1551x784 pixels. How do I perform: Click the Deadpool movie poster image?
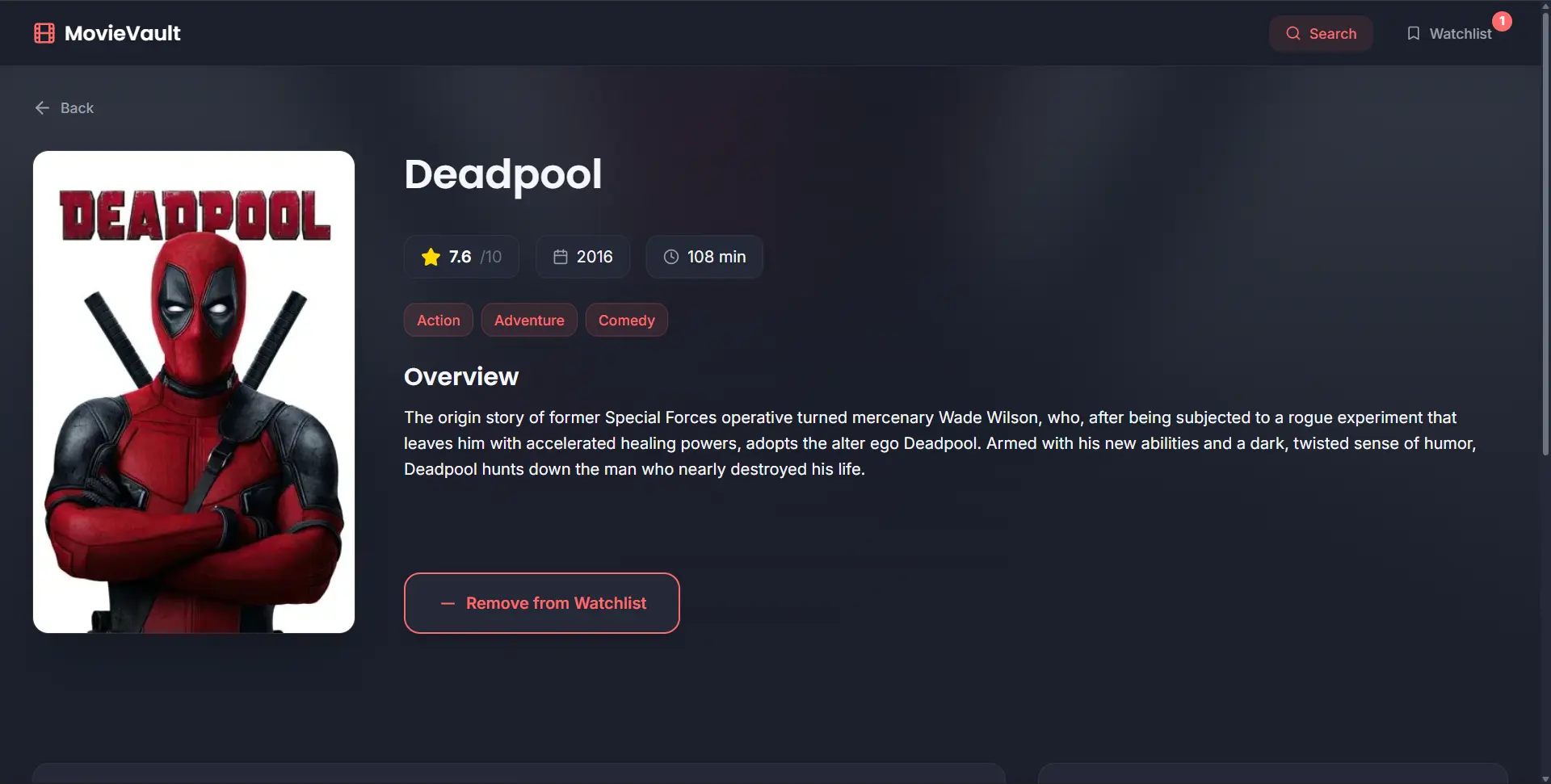pos(194,392)
